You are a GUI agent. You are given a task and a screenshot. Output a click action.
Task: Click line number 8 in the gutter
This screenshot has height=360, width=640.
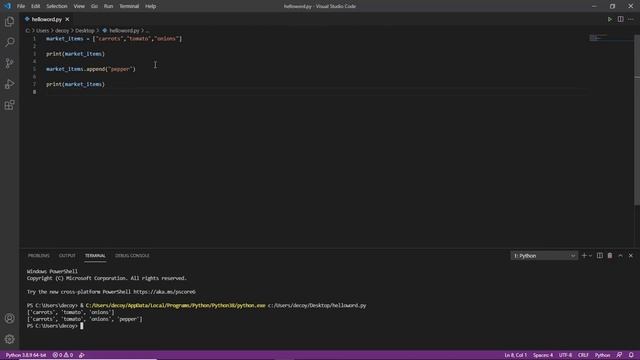point(34,92)
